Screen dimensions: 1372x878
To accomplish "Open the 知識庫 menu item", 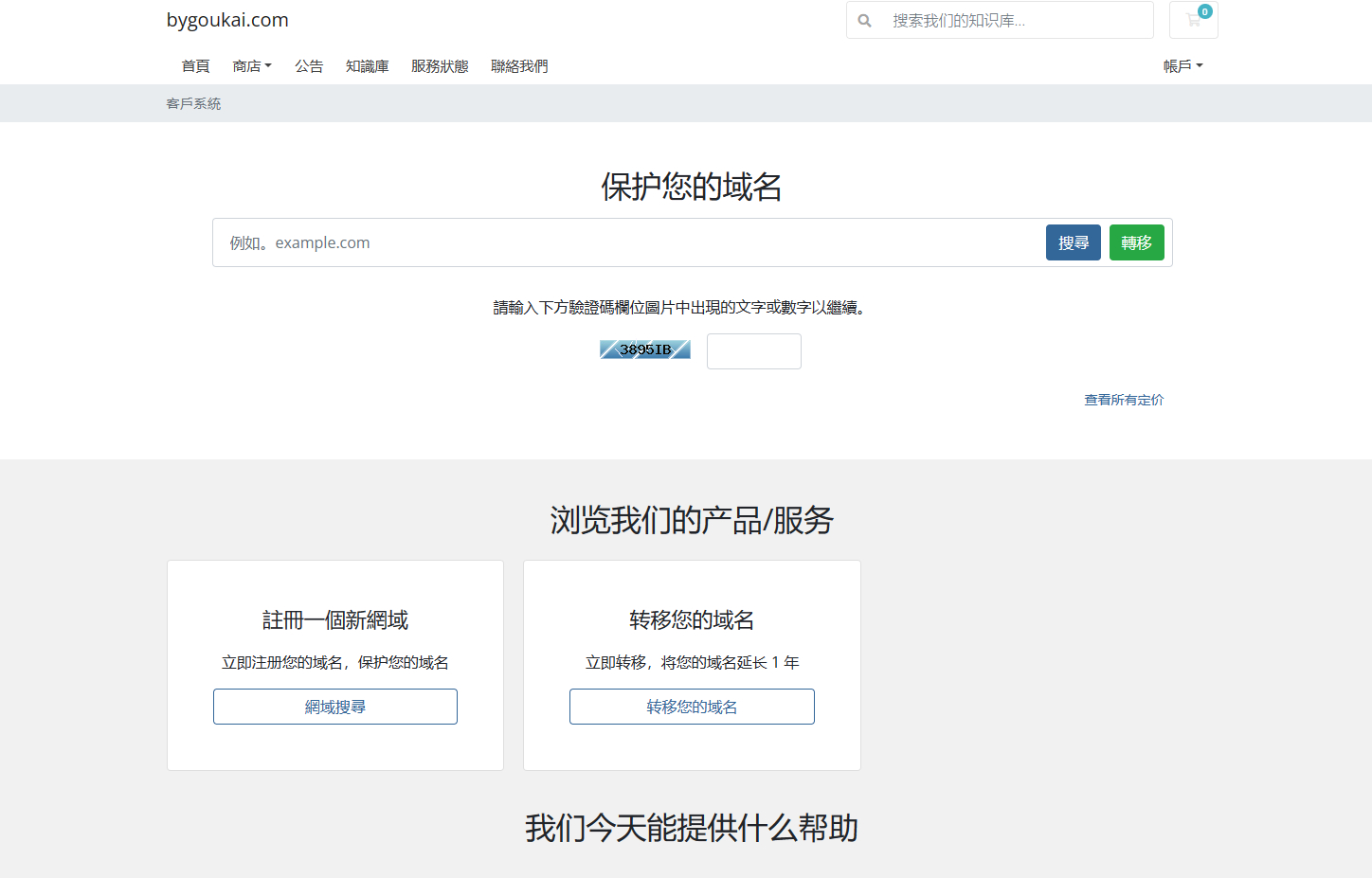I will click(367, 66).
